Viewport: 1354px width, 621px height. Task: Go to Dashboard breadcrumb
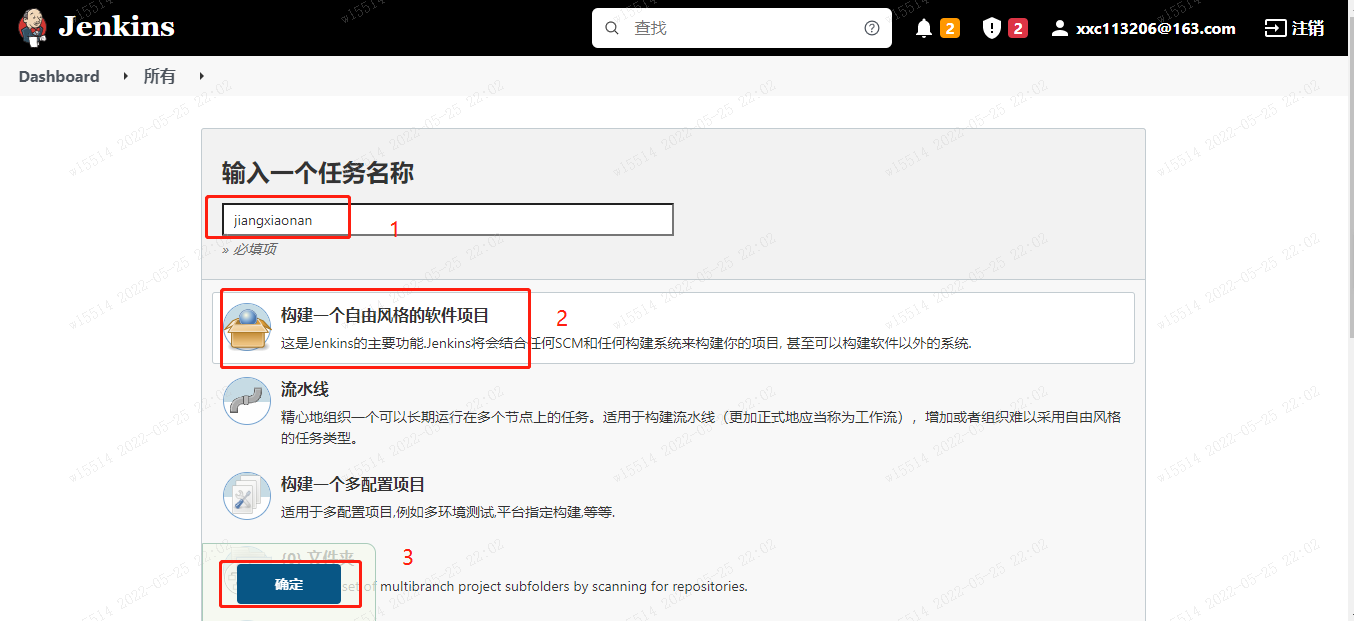[x=59, y=76]
